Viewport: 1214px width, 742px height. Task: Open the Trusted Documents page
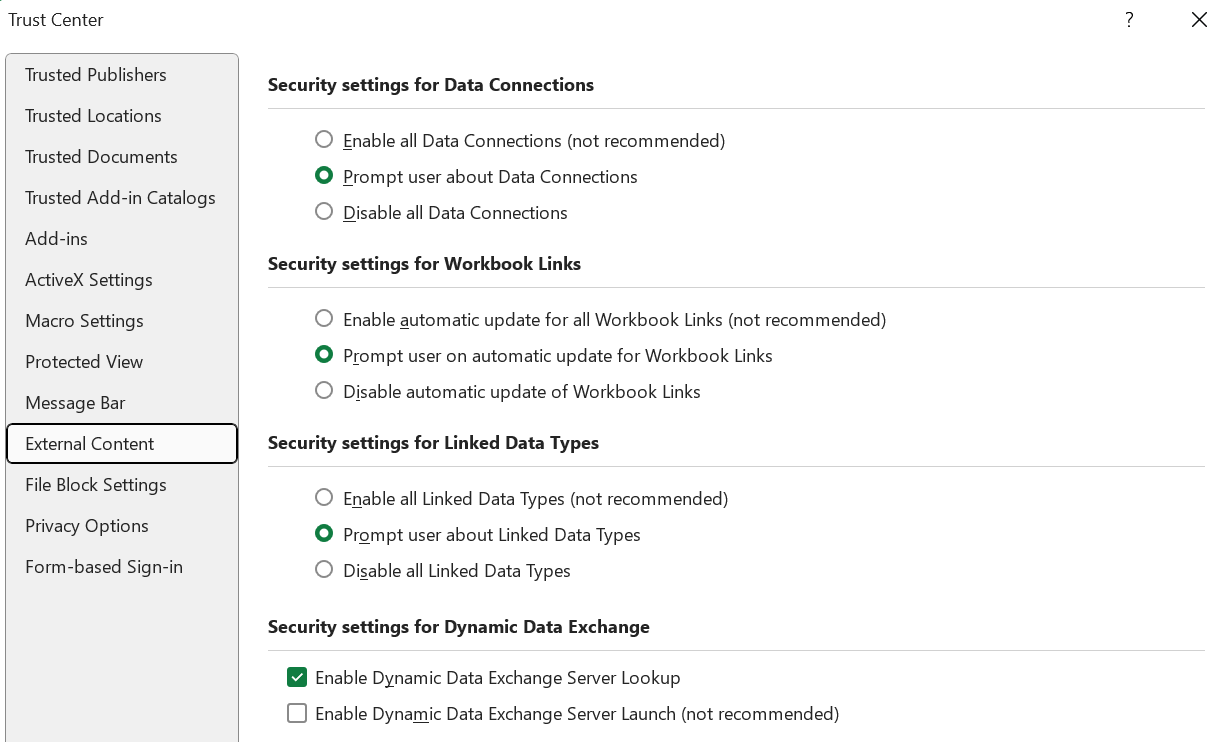coord(101,157)
